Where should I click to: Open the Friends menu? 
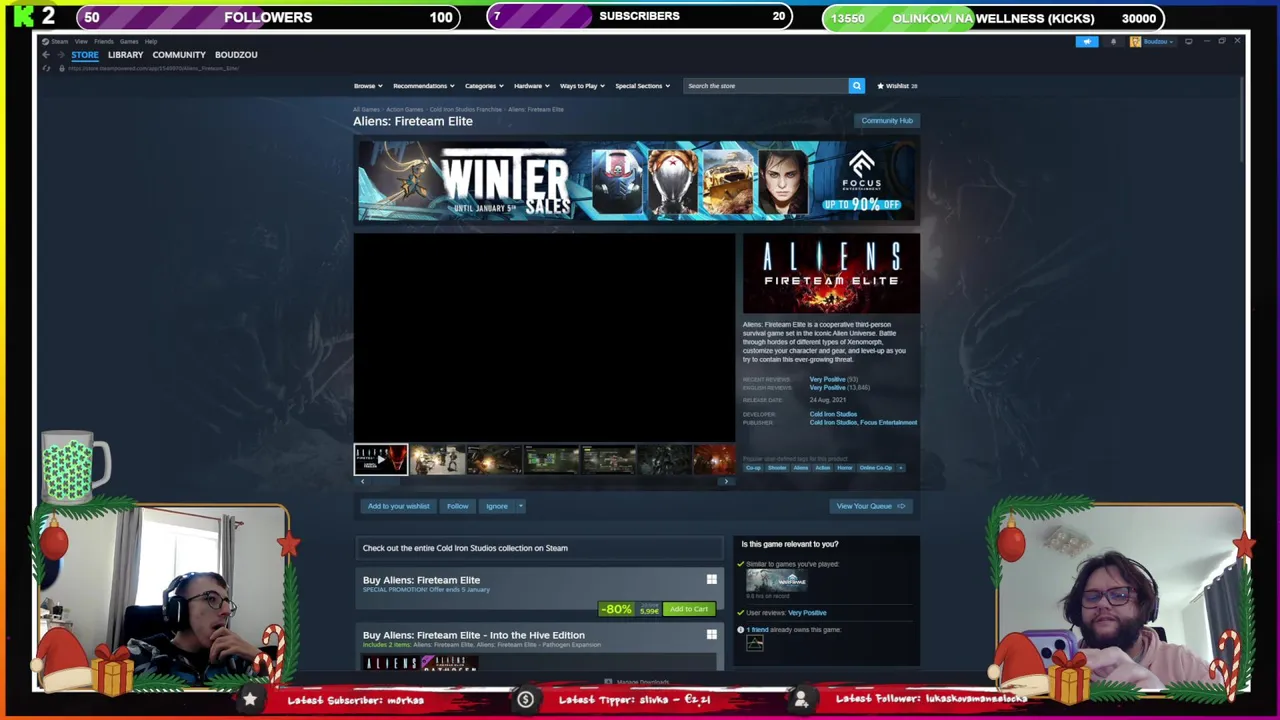[104, 41]
